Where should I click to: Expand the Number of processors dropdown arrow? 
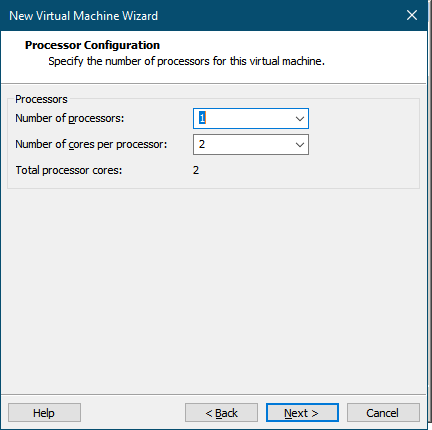click(x=300, y=118)
